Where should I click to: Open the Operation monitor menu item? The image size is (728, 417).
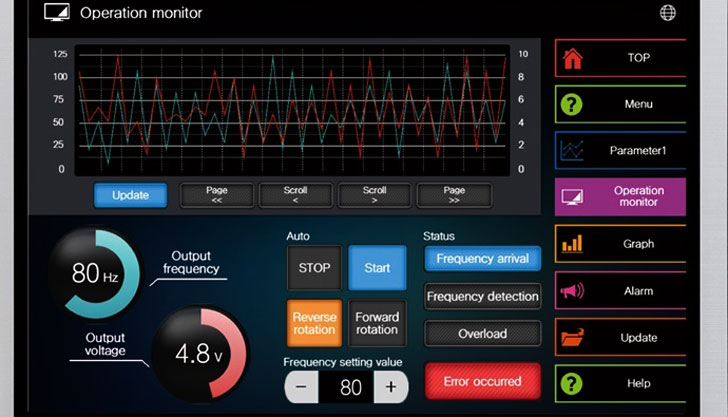(x=620, y=197)
